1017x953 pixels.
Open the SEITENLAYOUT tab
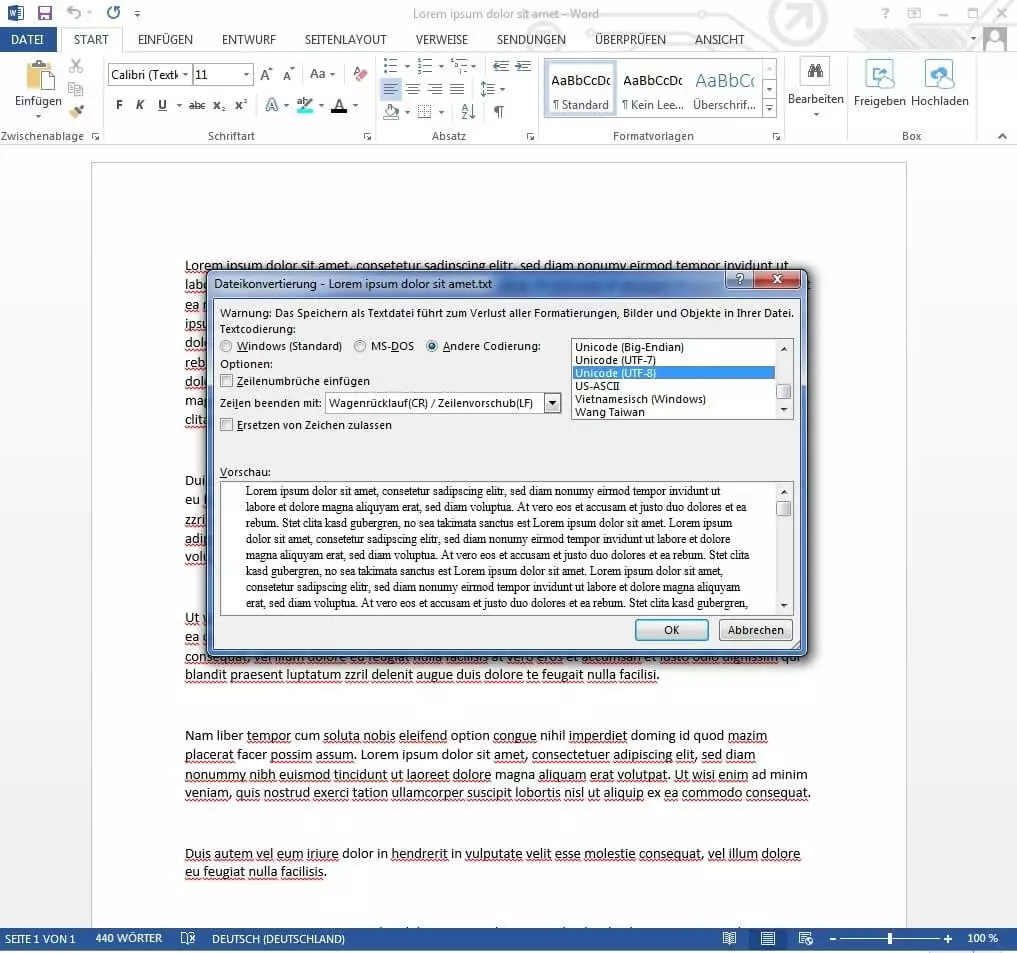click(x=345, y=40)
